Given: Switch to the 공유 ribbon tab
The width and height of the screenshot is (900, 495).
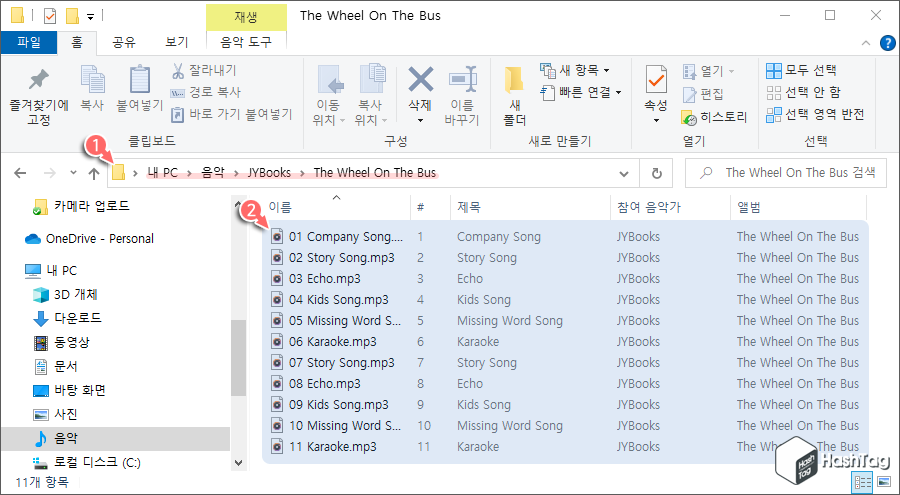Looking at the screenshot, I should coord(123,42).
